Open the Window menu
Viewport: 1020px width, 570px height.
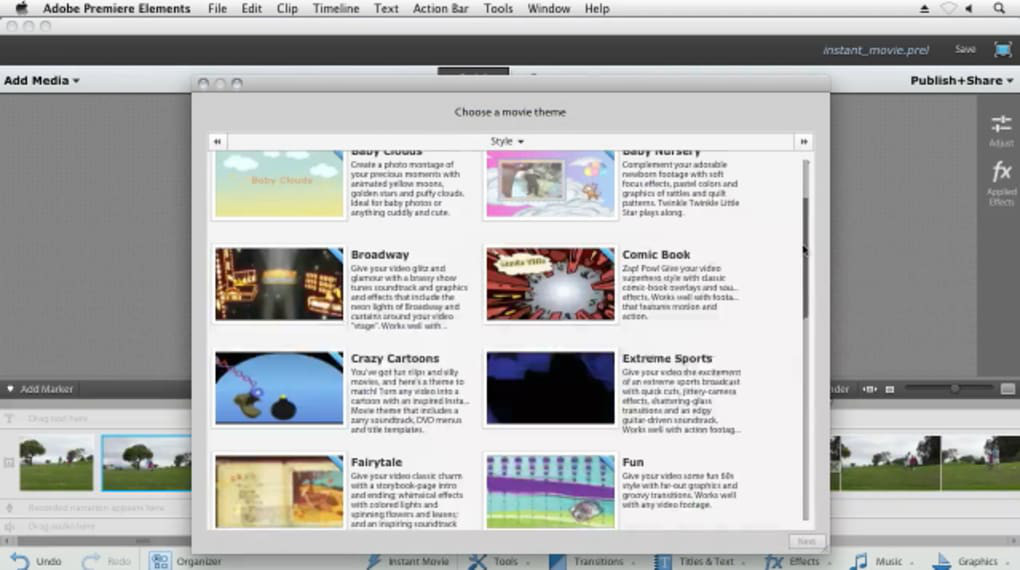pyautogui.click(x=548, y=8)
